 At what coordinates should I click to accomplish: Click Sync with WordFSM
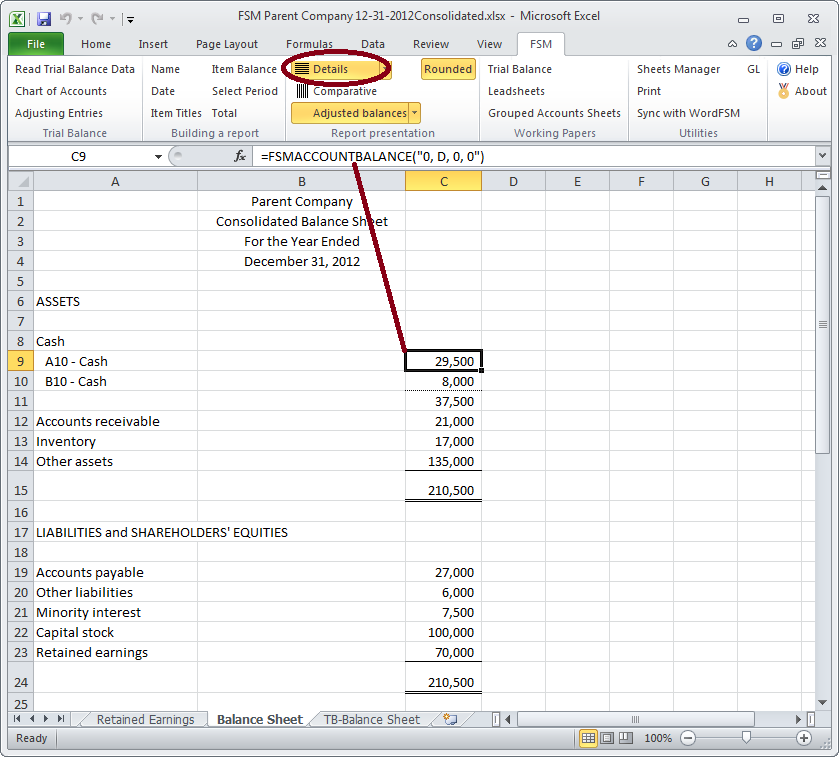(x=689, y=113)
